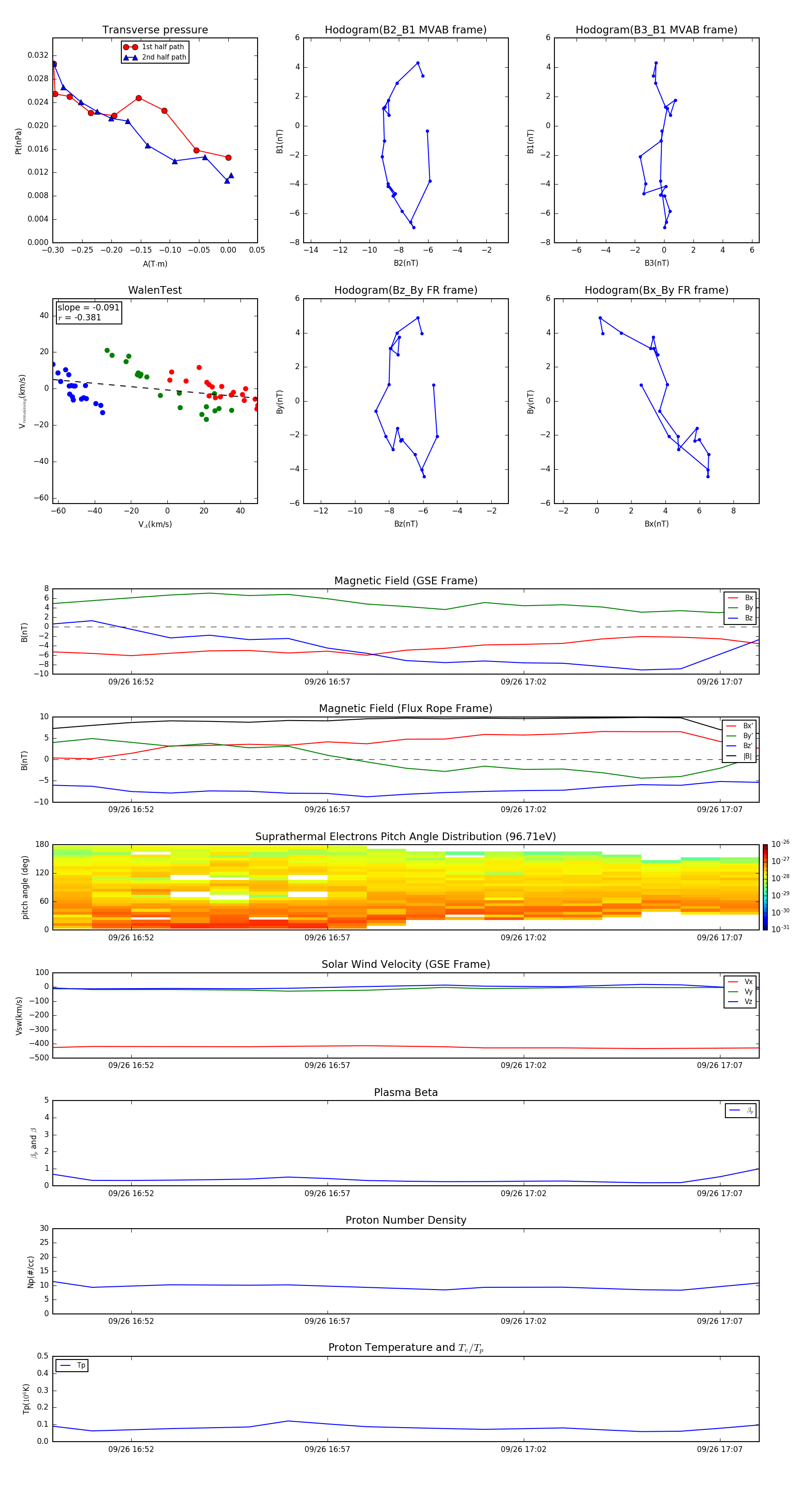Click the "Hodogram(B2_B1 MVAB frame)" title
Viewport: 812px width, 1489px height.
point(406,30)
